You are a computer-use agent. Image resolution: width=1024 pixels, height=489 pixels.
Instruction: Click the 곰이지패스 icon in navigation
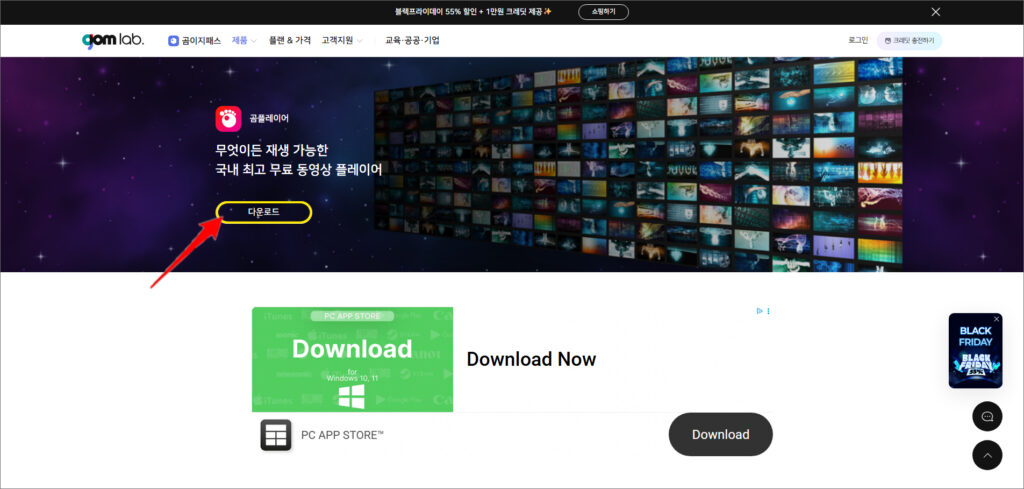coord(173,41)
